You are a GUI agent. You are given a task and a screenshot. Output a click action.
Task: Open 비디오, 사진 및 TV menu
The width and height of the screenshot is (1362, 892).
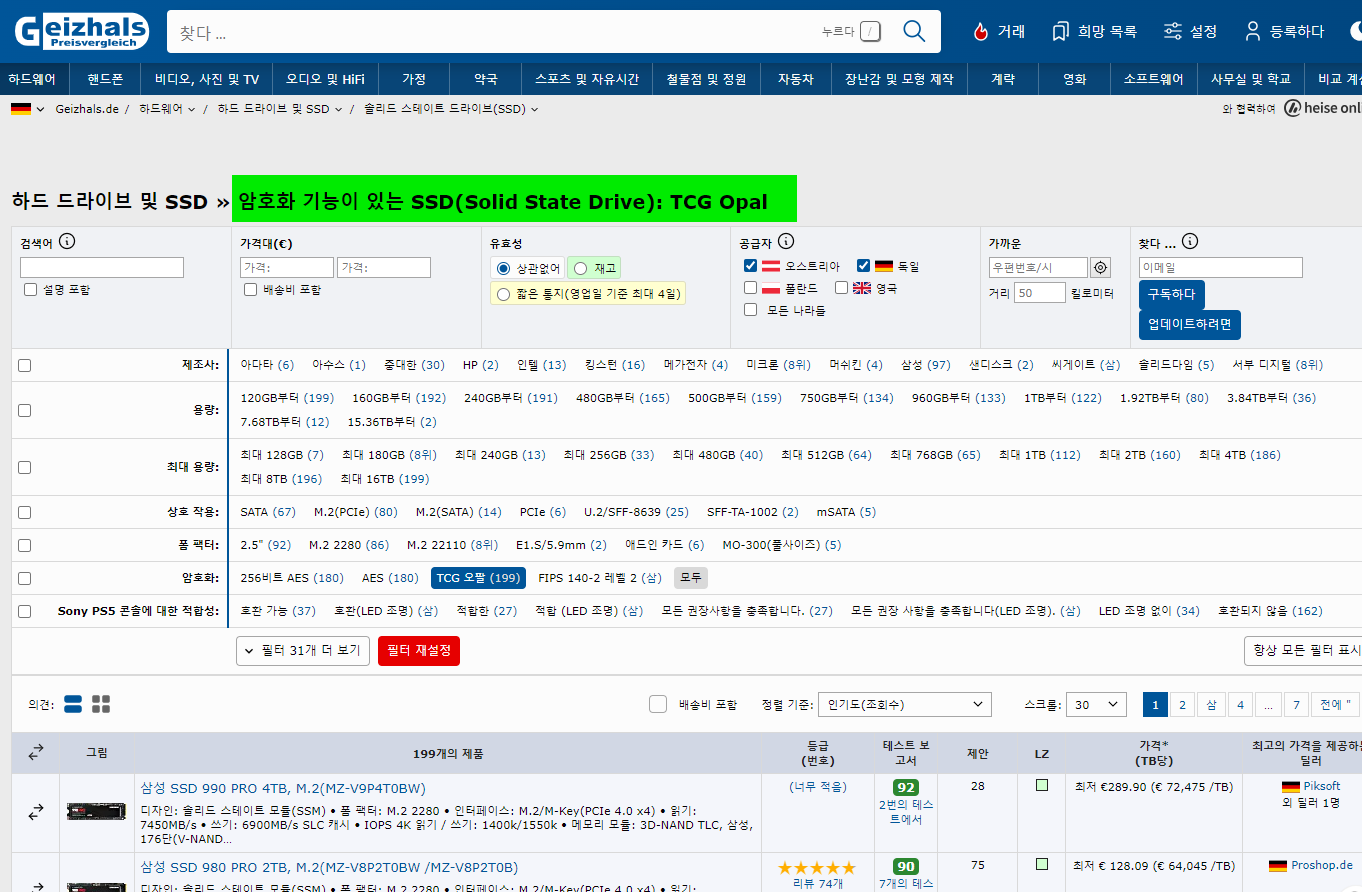click(x=207, y=79)
